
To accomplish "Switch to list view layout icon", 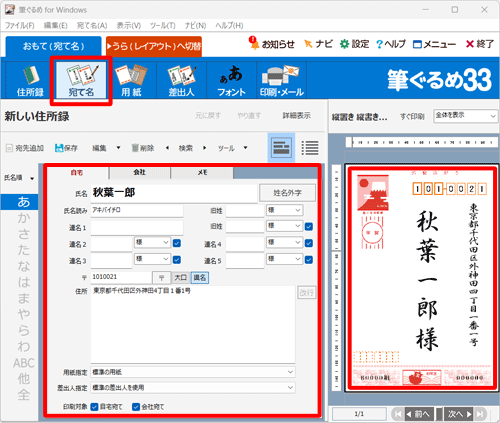I will click(310, 148).
